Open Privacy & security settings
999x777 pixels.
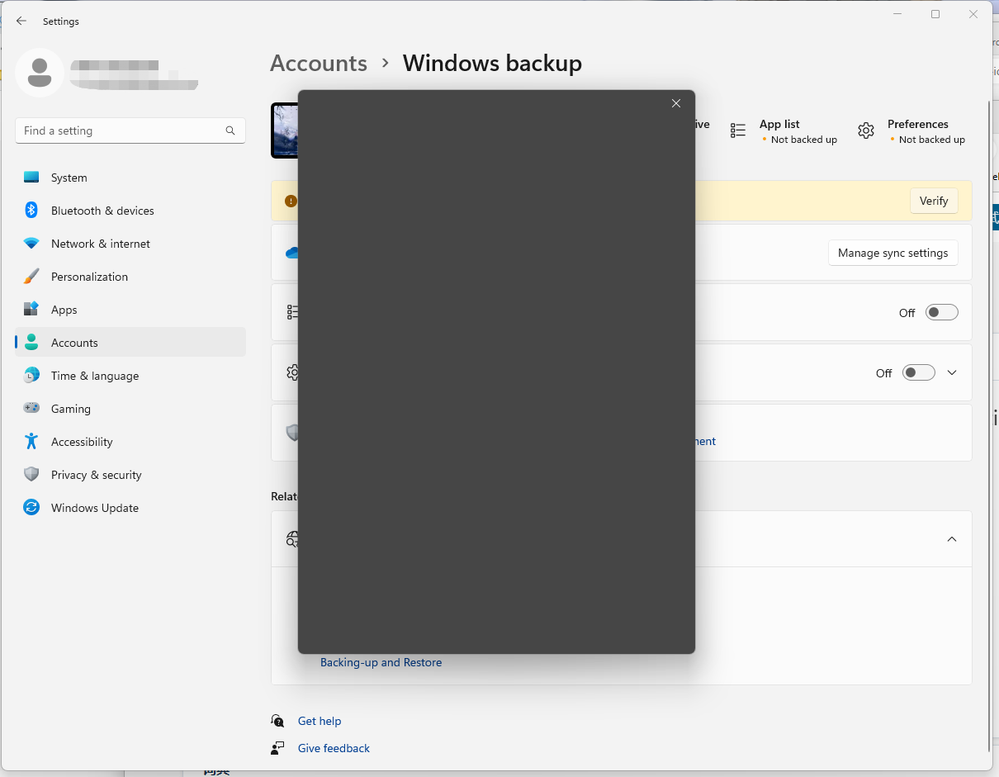130,475
